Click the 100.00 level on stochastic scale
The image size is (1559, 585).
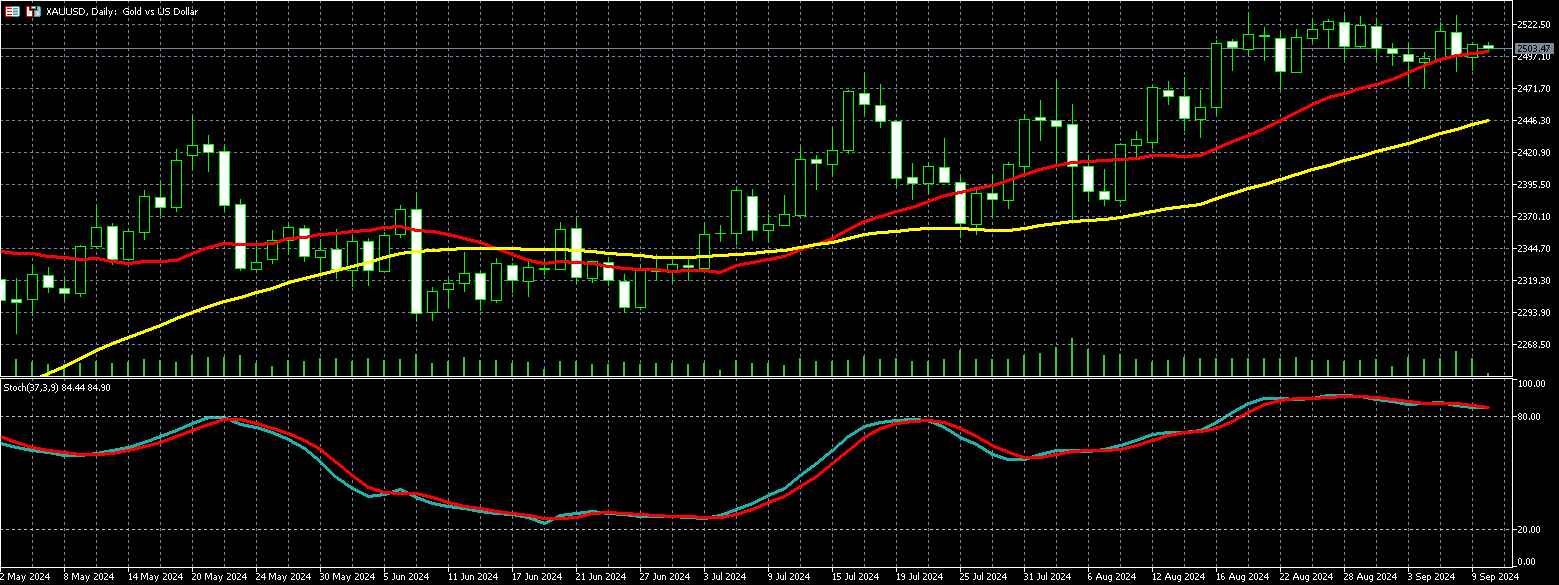pos(1530,384)
